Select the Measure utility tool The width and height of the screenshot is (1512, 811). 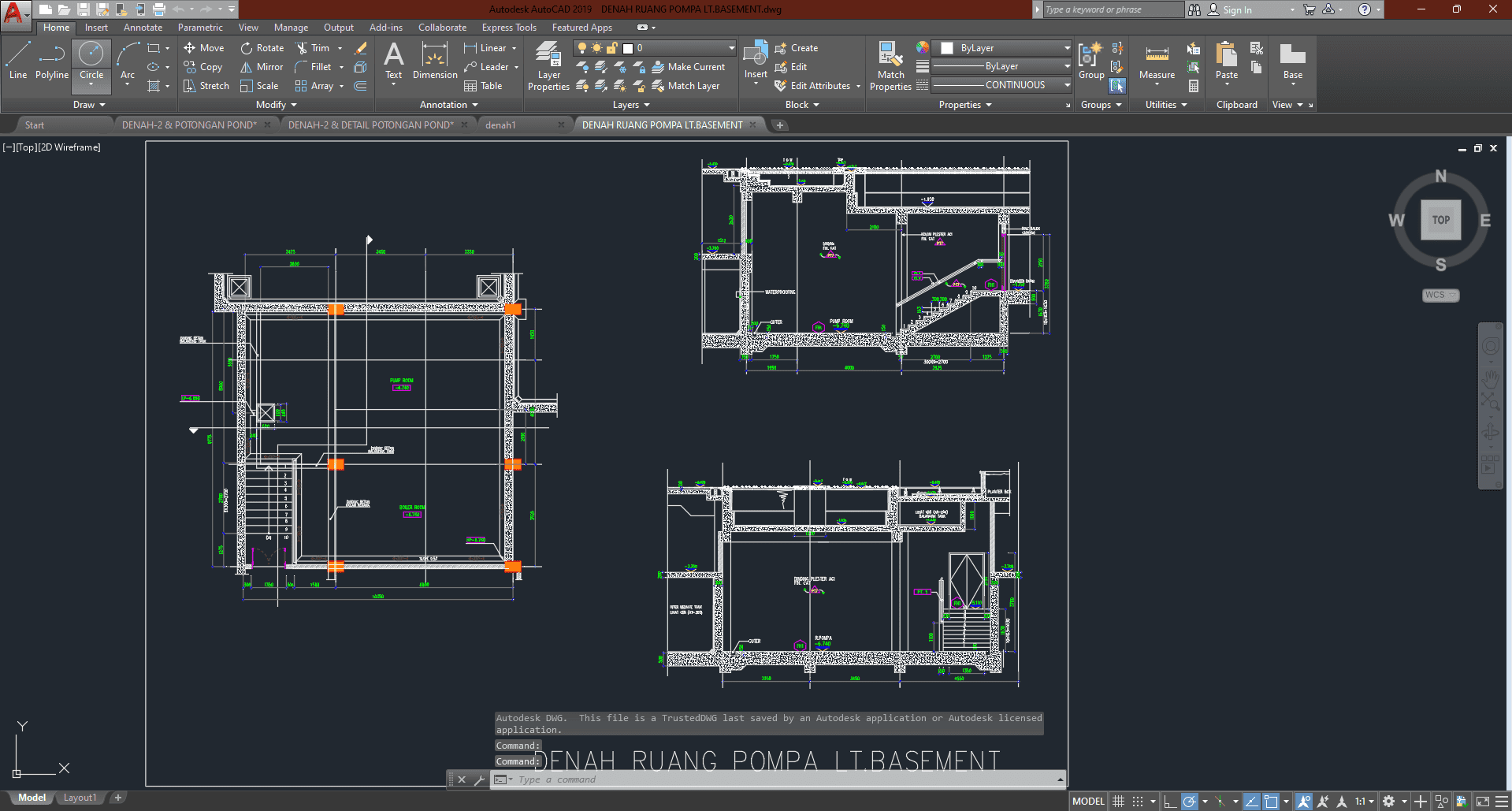[1157, 61]
